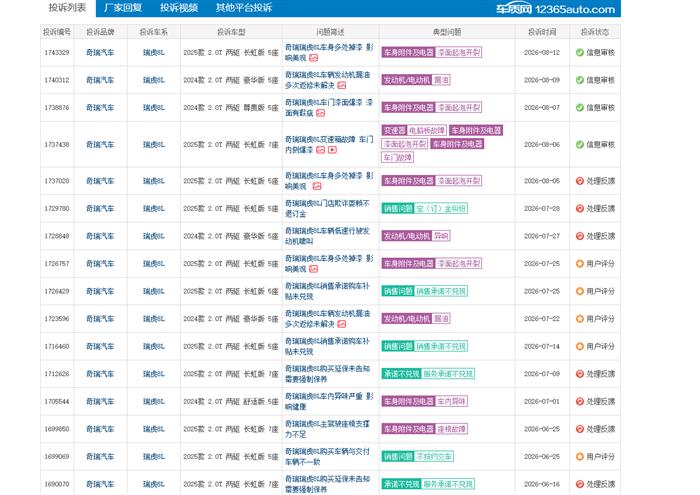Open image icon for complaint 1743329

pos(314,58)
